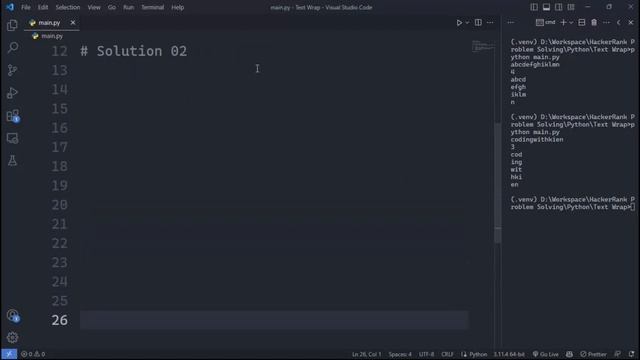Kill the terminal with trash icon
This screenshot has height=360, width=640.
(594, 22)
